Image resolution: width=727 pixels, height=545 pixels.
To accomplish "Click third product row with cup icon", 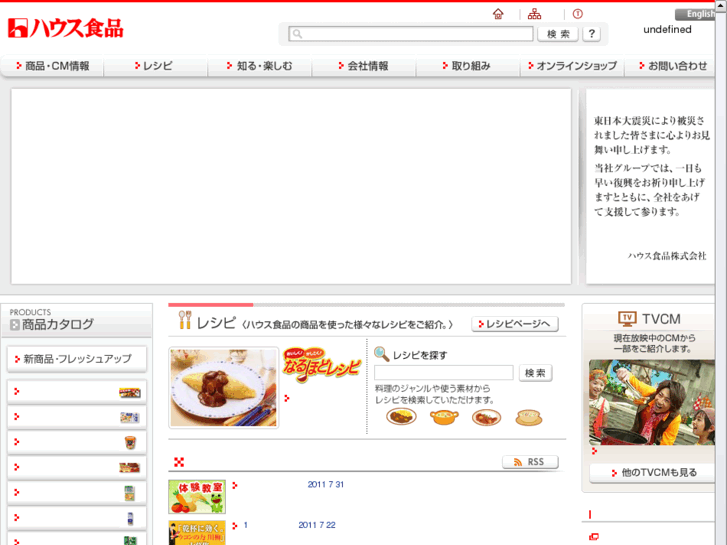I will coord(77,442).
